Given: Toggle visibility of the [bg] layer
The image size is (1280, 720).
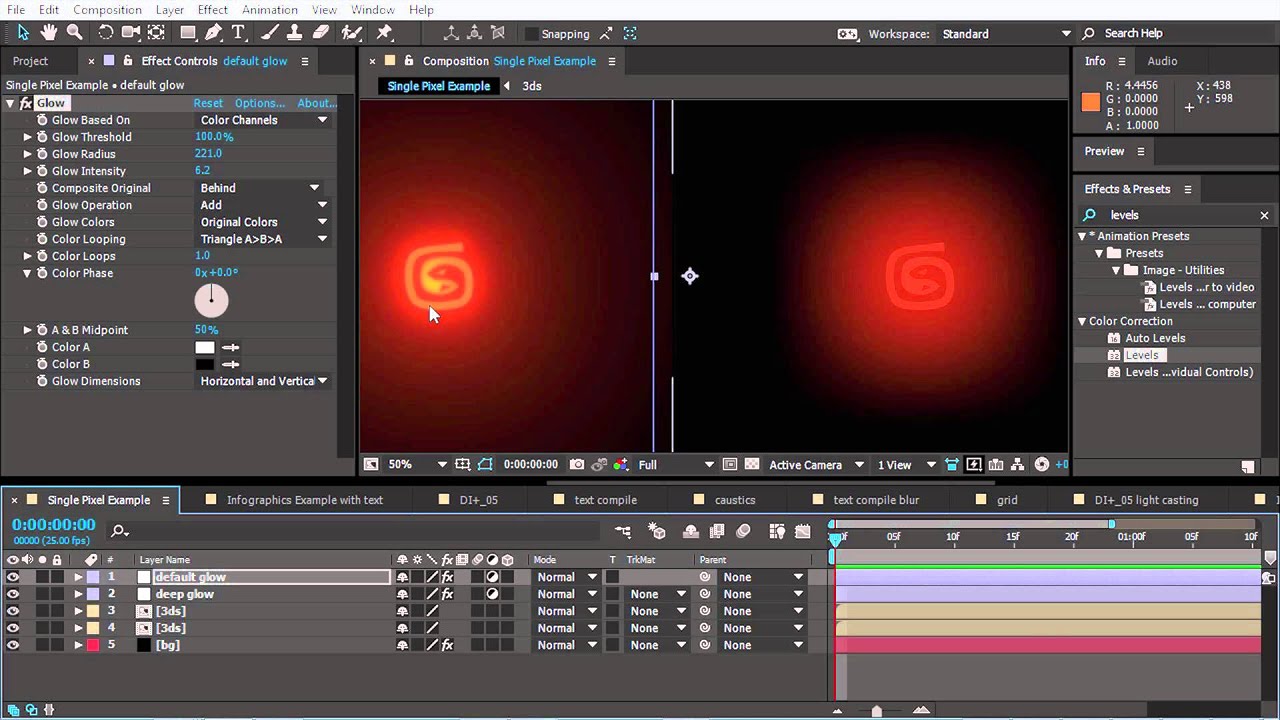Looking at the screenshot, I should click(12, 645).
